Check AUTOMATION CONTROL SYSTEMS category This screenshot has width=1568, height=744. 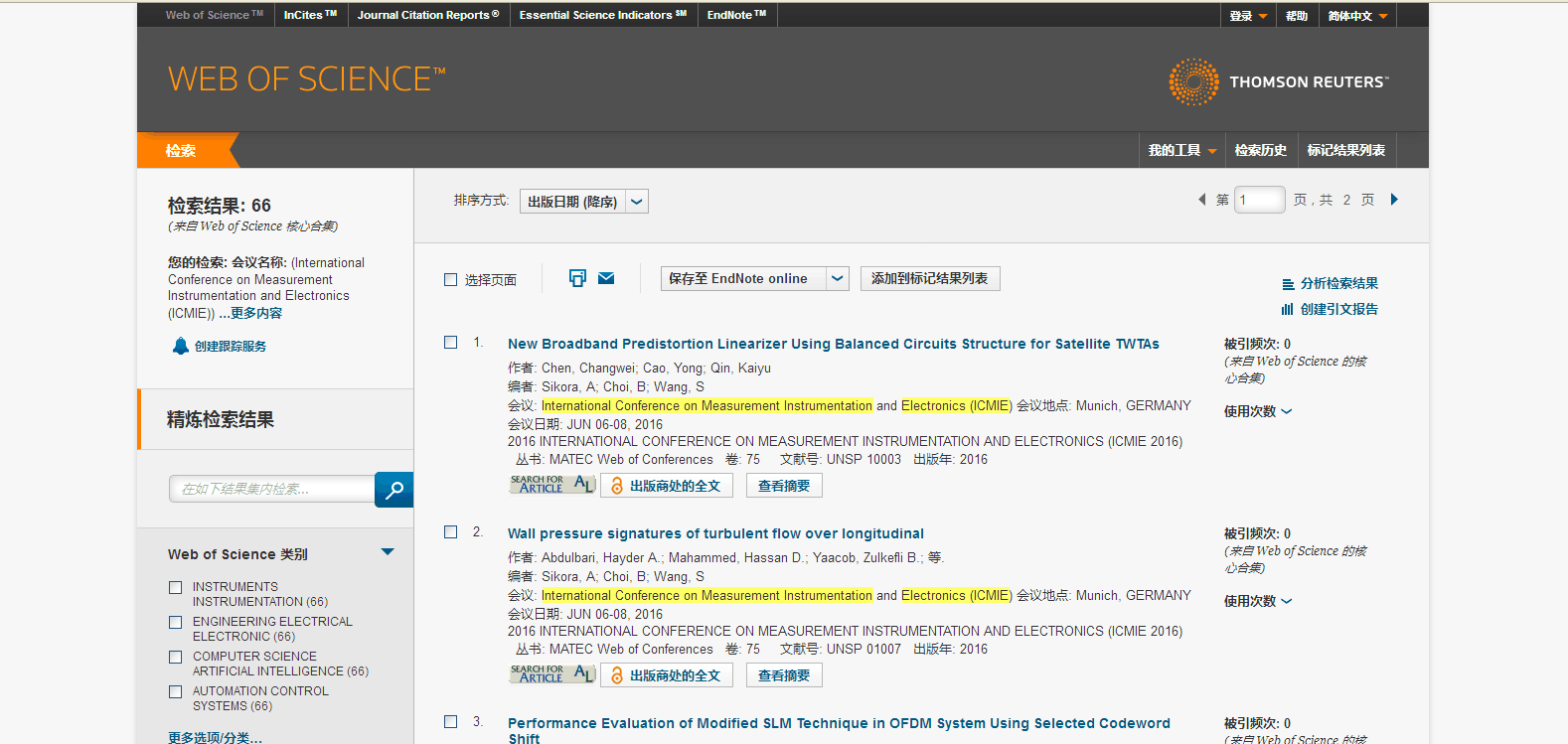176,692
